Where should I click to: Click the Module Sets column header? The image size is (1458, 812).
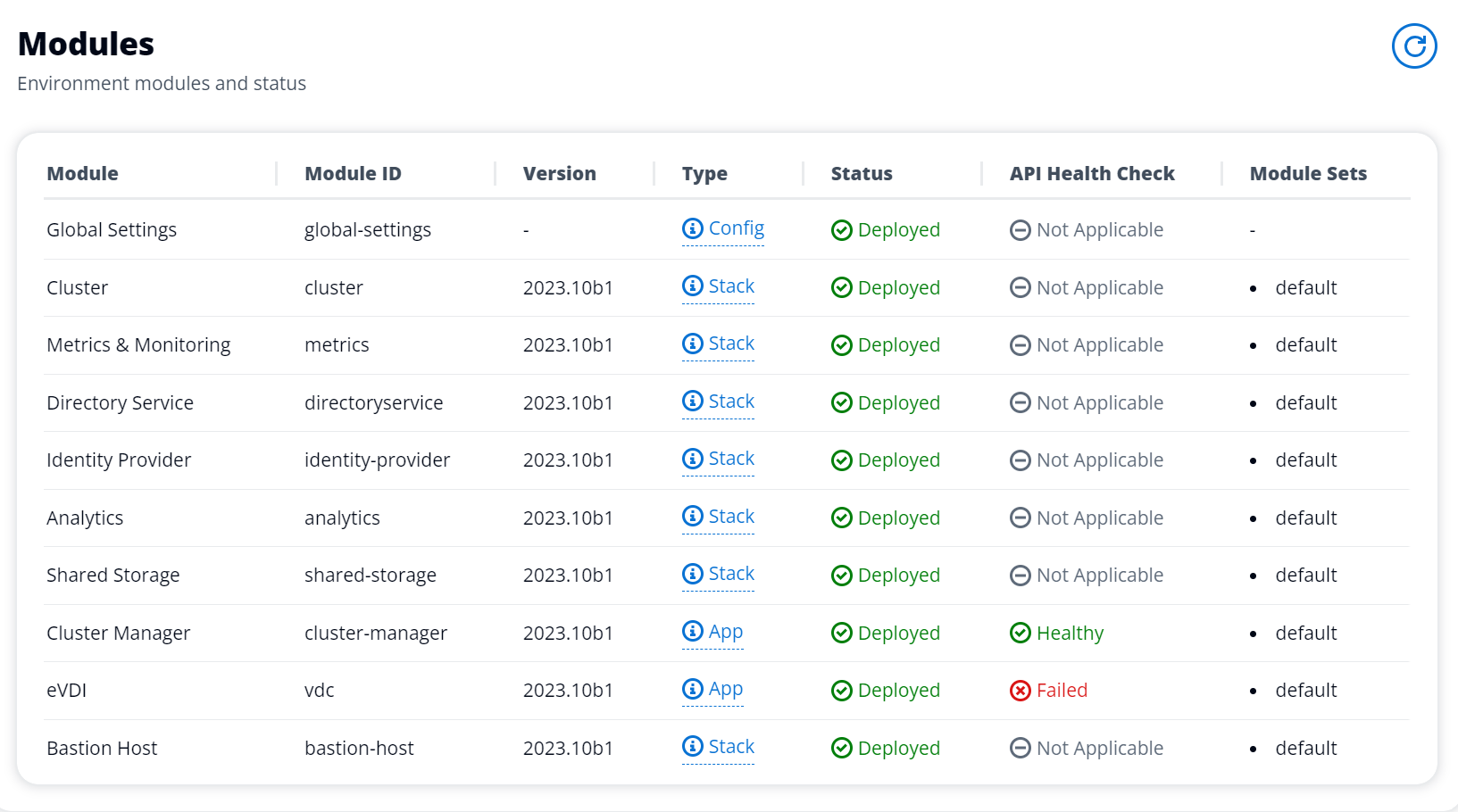coord(1308,173)
